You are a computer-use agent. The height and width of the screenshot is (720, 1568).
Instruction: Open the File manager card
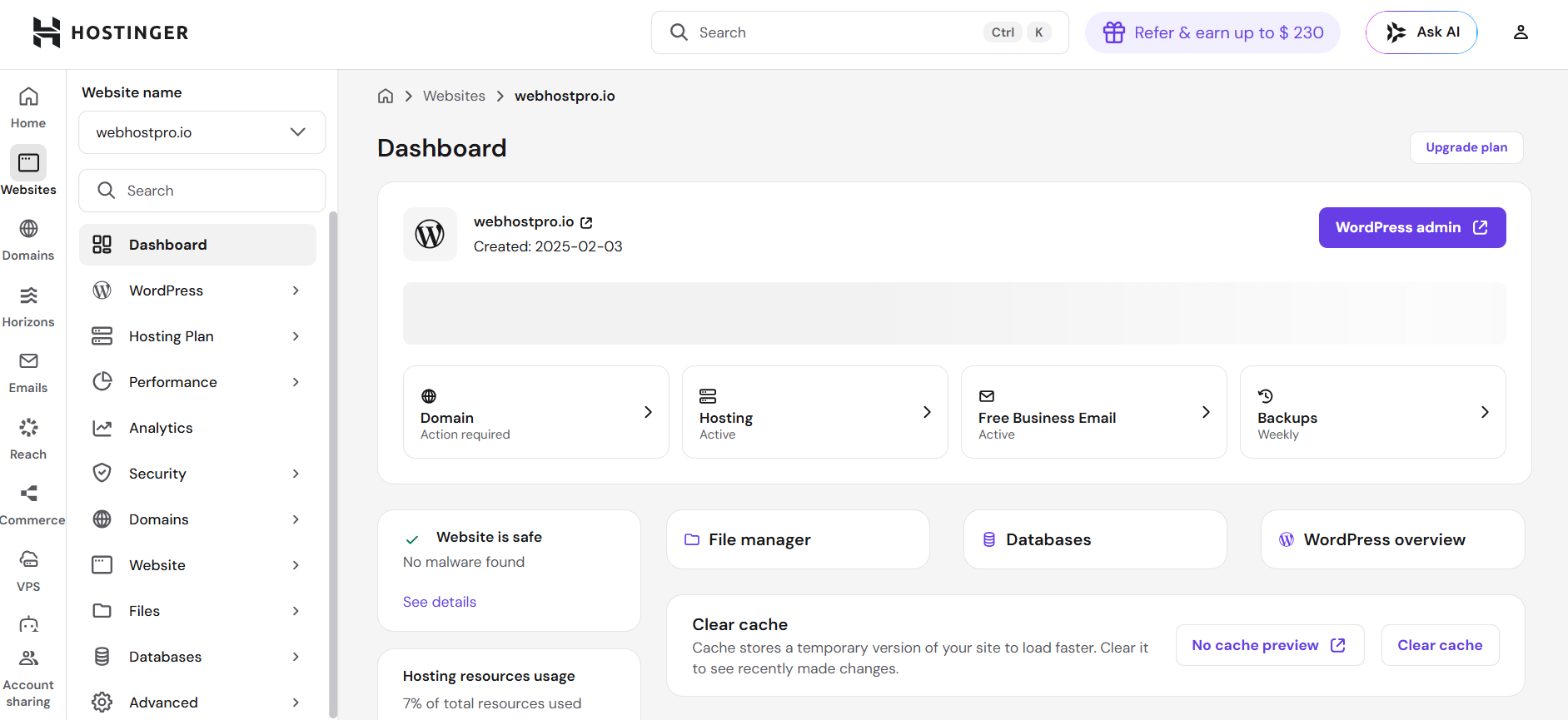[x=798, y=539]
